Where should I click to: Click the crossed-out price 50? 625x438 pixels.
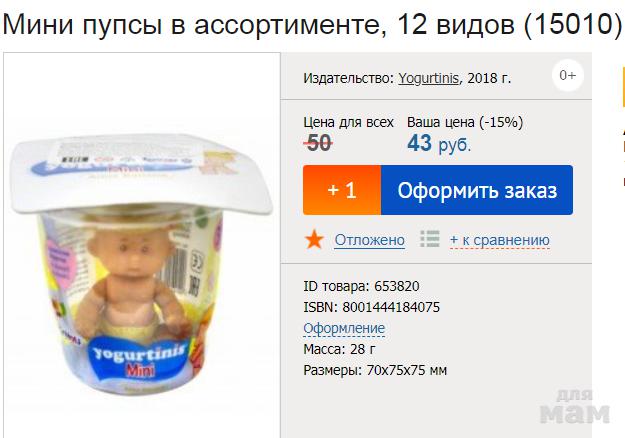click(318, 143)
